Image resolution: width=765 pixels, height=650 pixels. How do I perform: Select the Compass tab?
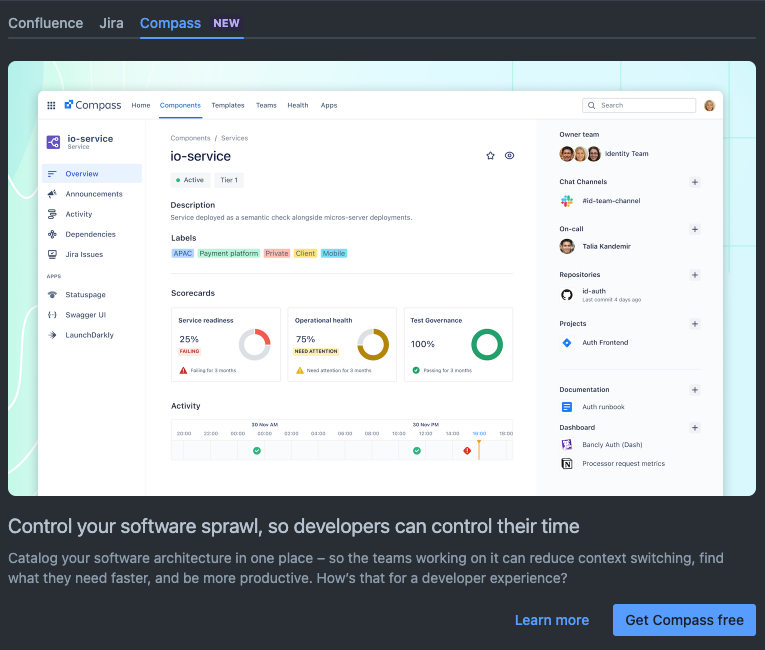coord(190,23)
